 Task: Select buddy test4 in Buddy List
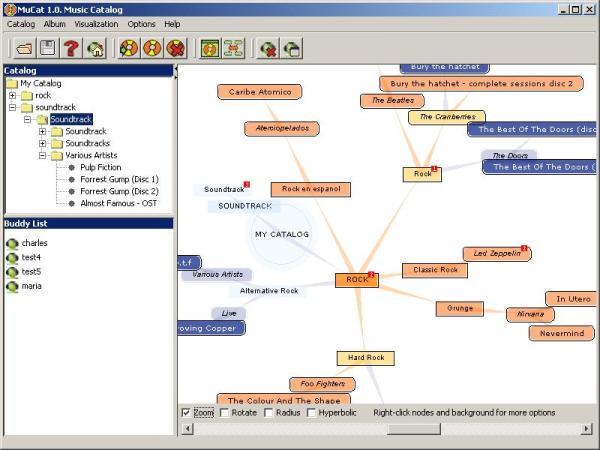(x=31, y=258)
